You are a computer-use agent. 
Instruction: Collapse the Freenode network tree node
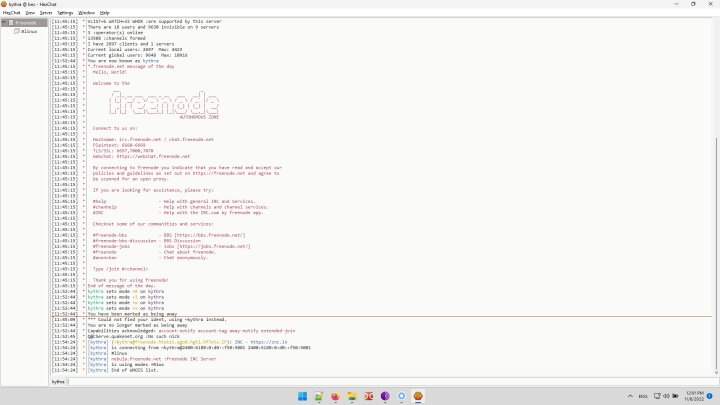(4, 22)
